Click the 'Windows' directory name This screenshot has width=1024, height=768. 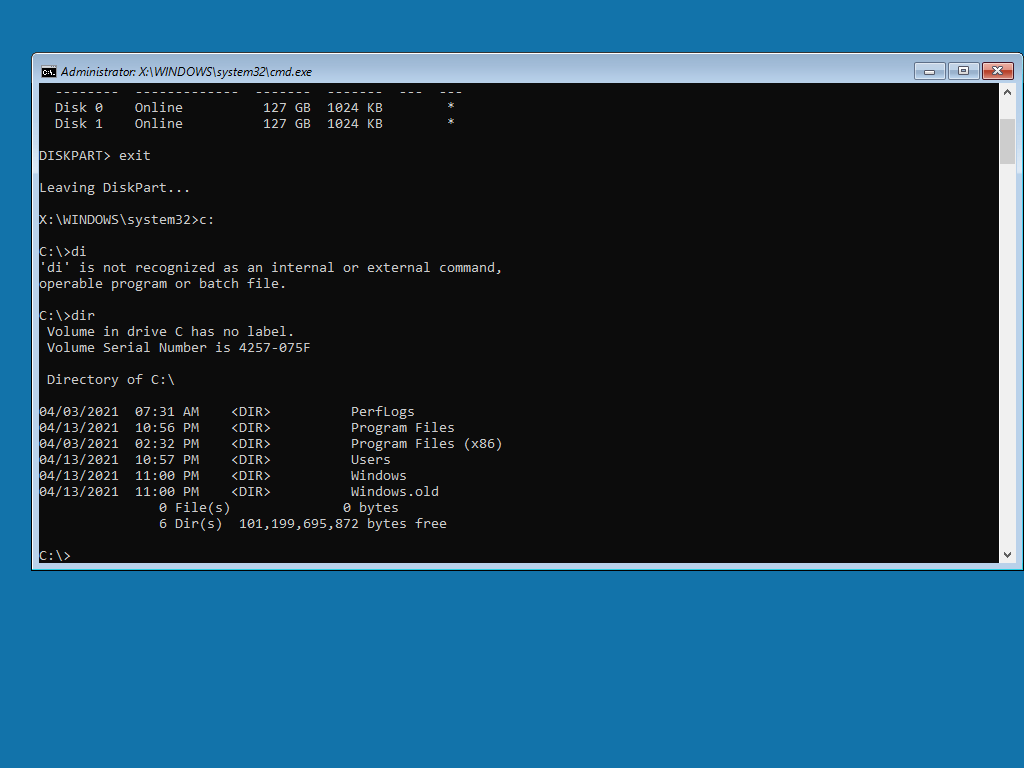click(378, 475)
